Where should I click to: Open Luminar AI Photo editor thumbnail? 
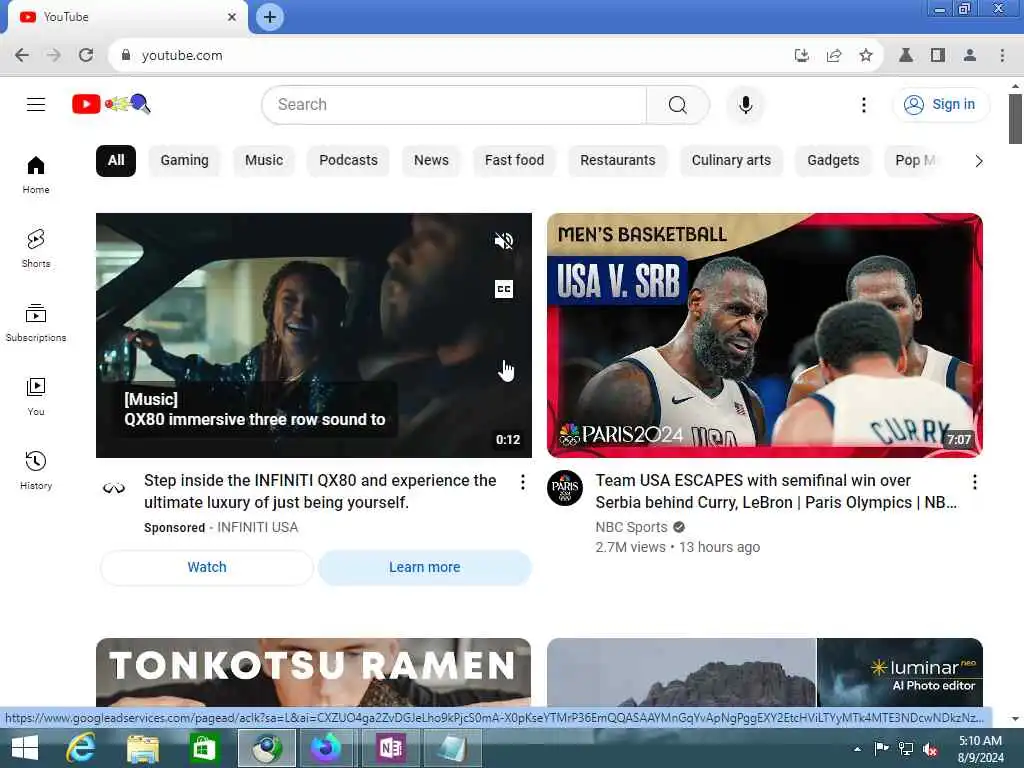tap(765, 673)
